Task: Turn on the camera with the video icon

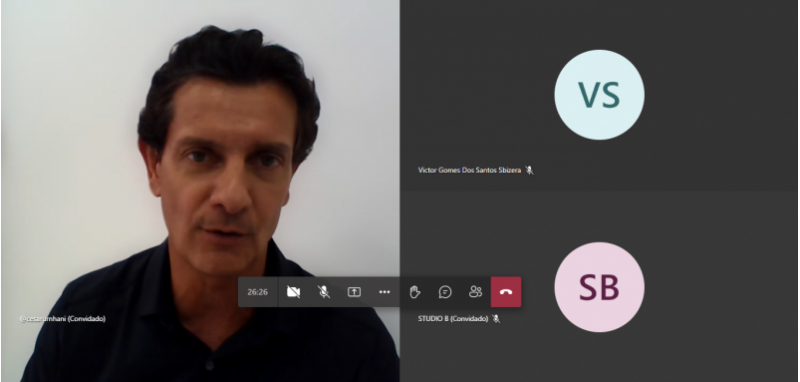Action: 293,292
